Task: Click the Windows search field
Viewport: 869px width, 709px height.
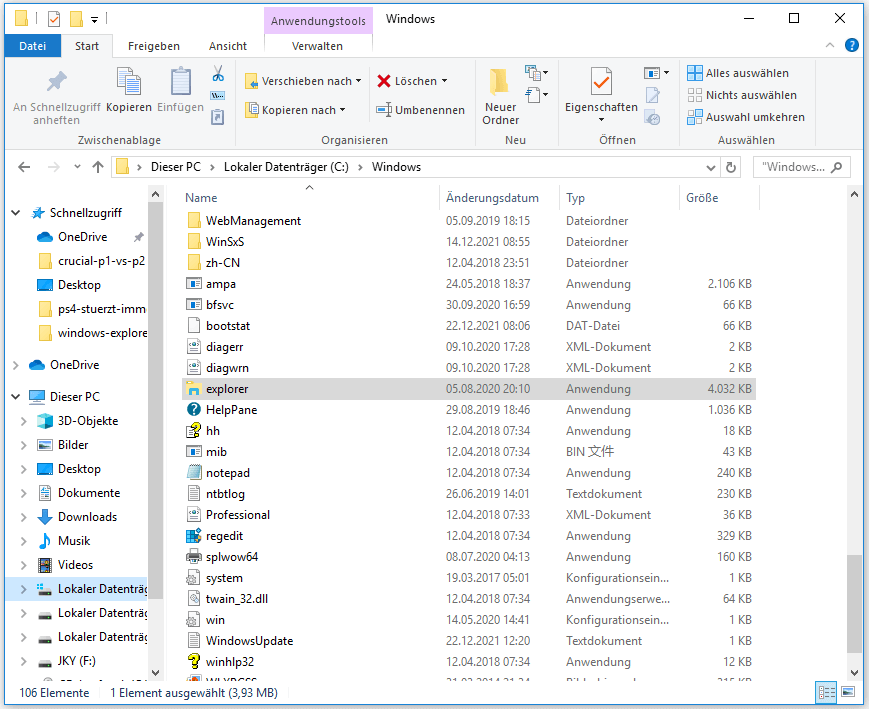Action: (801, 167)
